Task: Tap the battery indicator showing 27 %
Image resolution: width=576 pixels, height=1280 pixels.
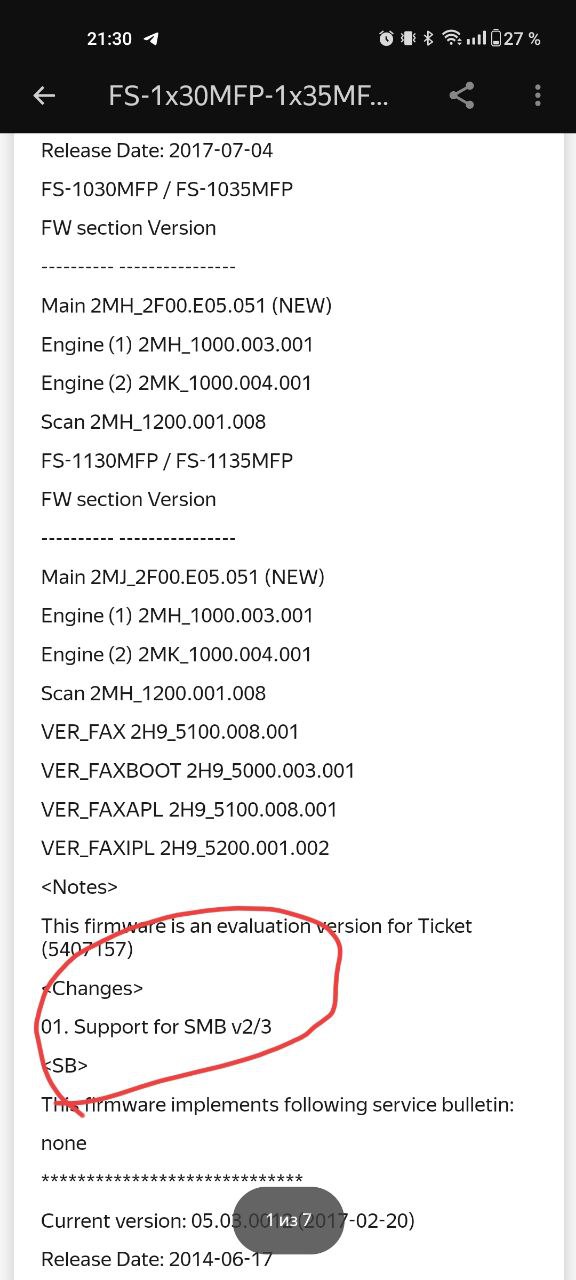Action: (516, 39)
